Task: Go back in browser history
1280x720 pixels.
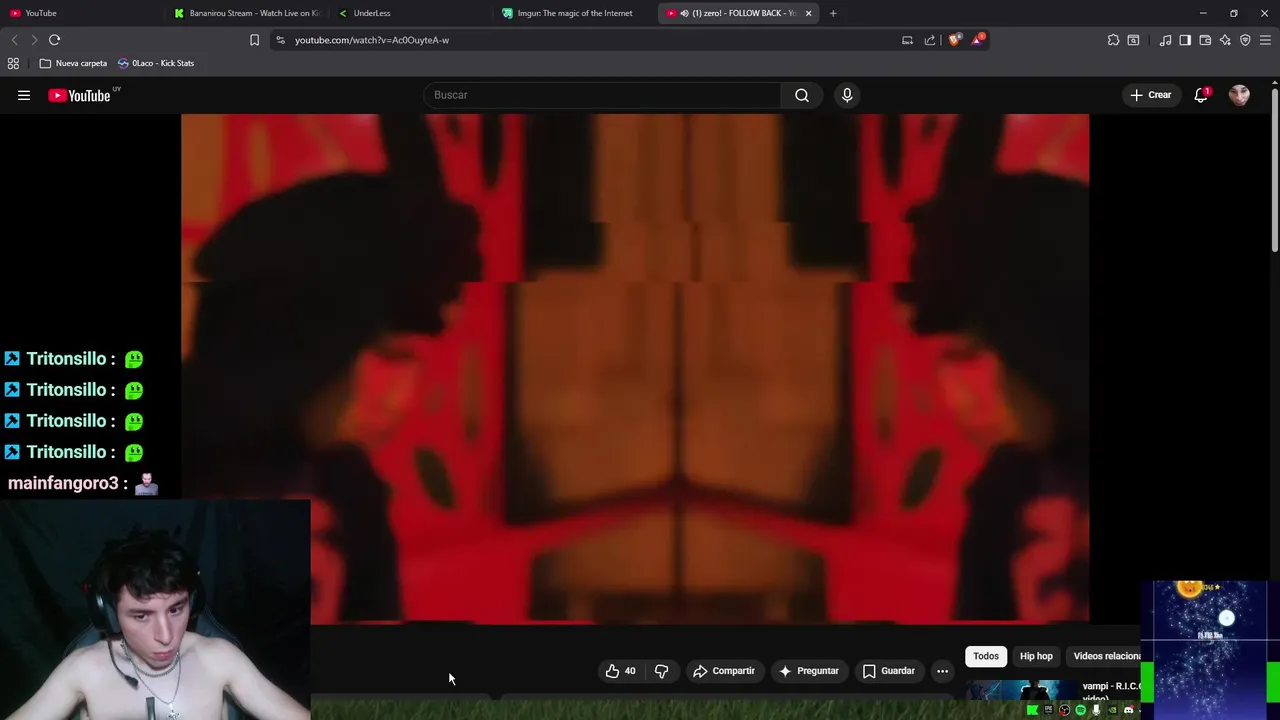Action: (14, 40)
